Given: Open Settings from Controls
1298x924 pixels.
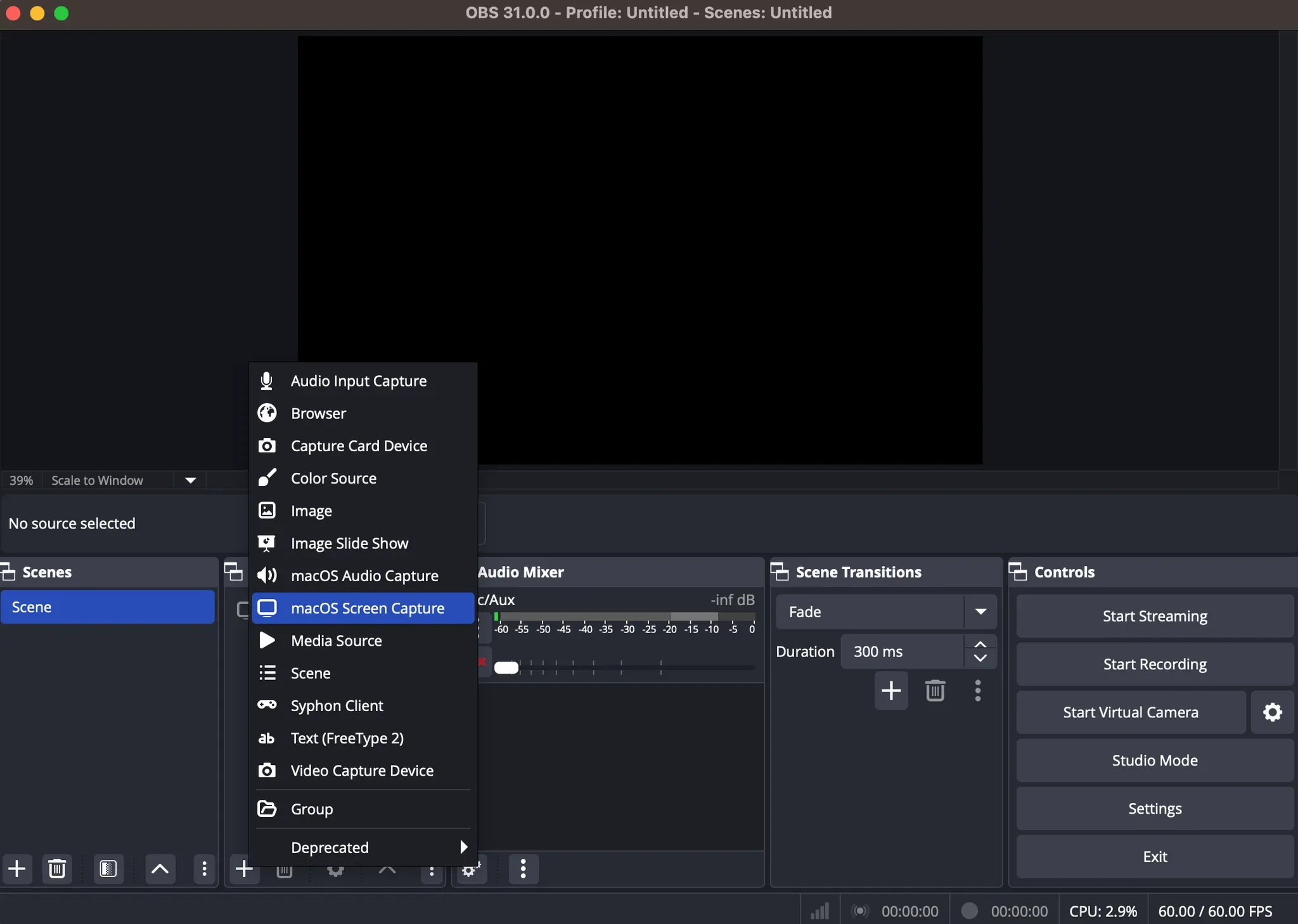Looking at the screenshot, I should 1155,809.
